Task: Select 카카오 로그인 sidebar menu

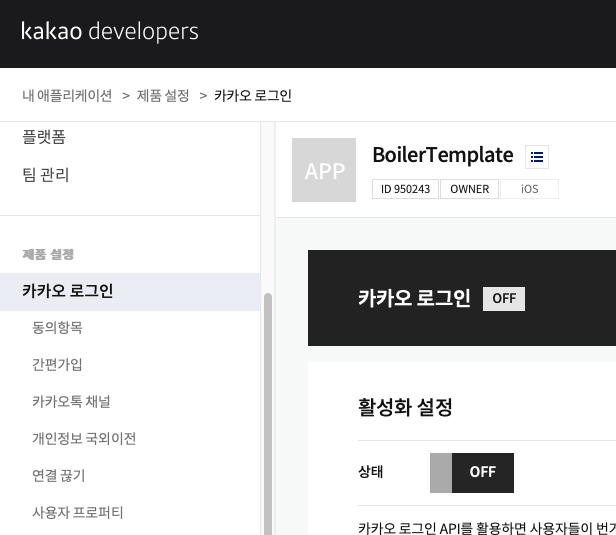Action: tap(130, 291)
